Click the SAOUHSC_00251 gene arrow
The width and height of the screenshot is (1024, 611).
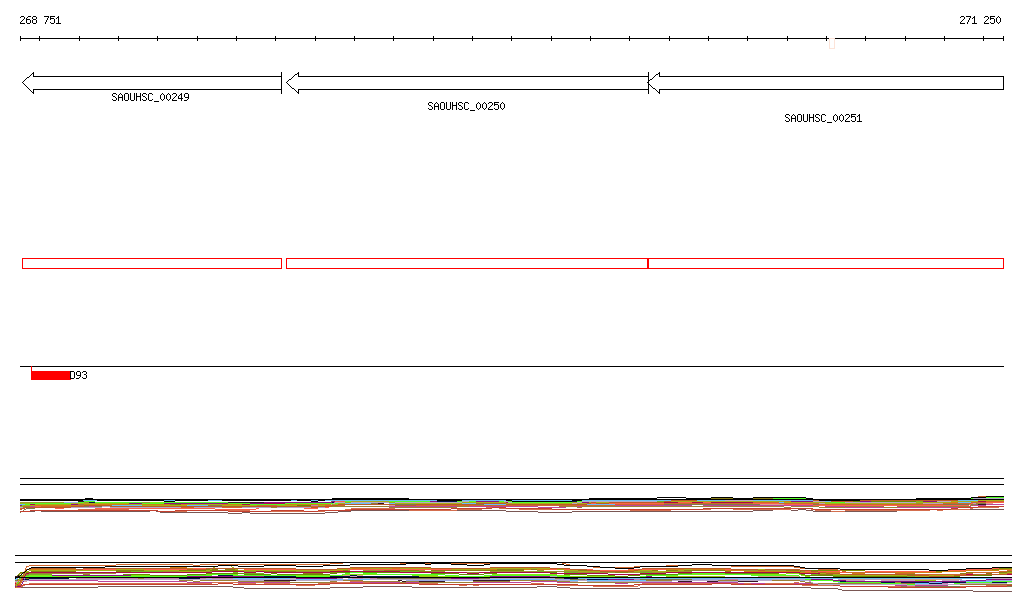pyautogui.click(x=825, y=83)
